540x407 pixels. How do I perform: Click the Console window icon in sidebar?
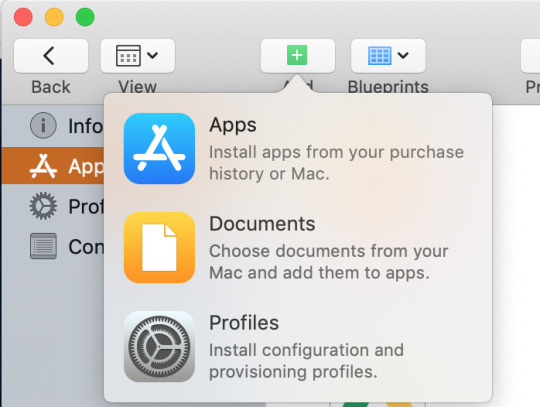pos(43,246)
